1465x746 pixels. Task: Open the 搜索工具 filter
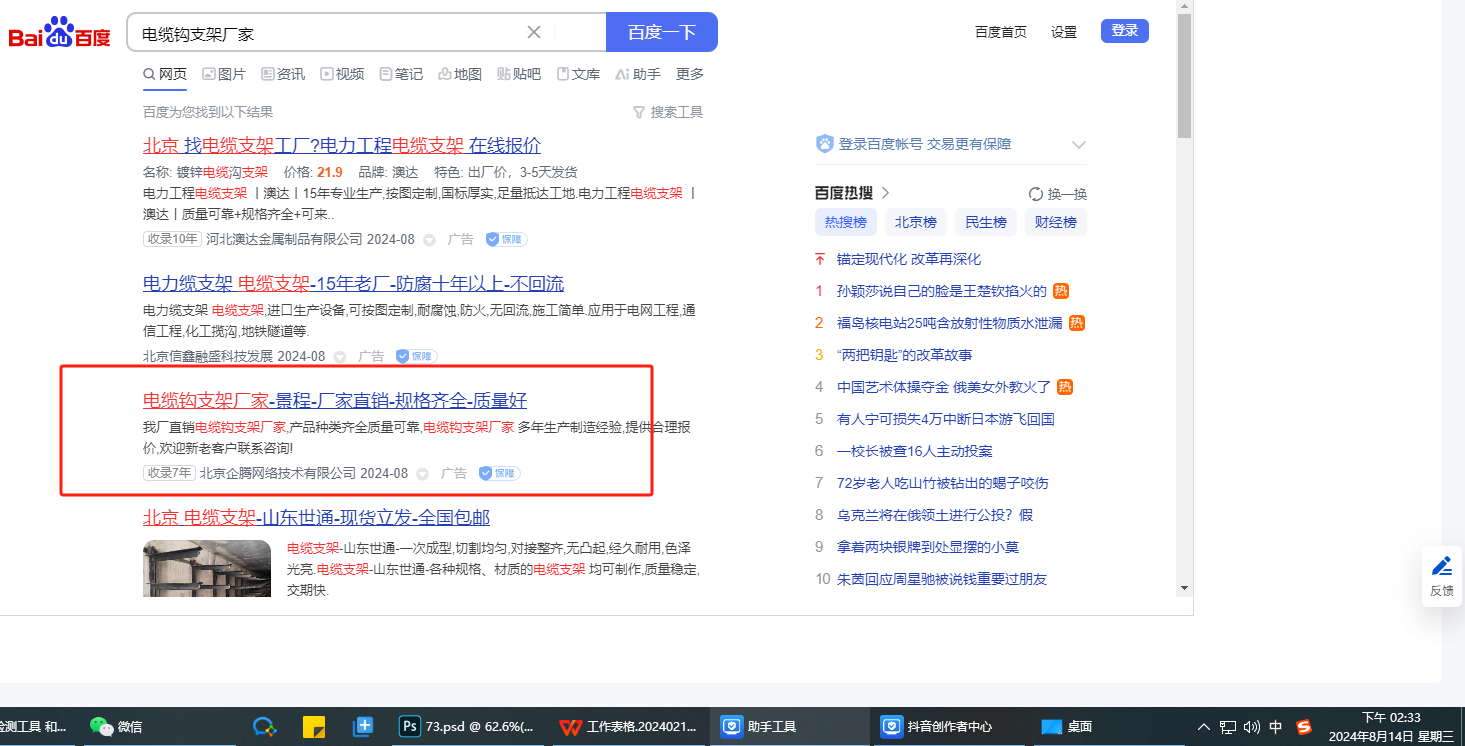click(668, 112)
